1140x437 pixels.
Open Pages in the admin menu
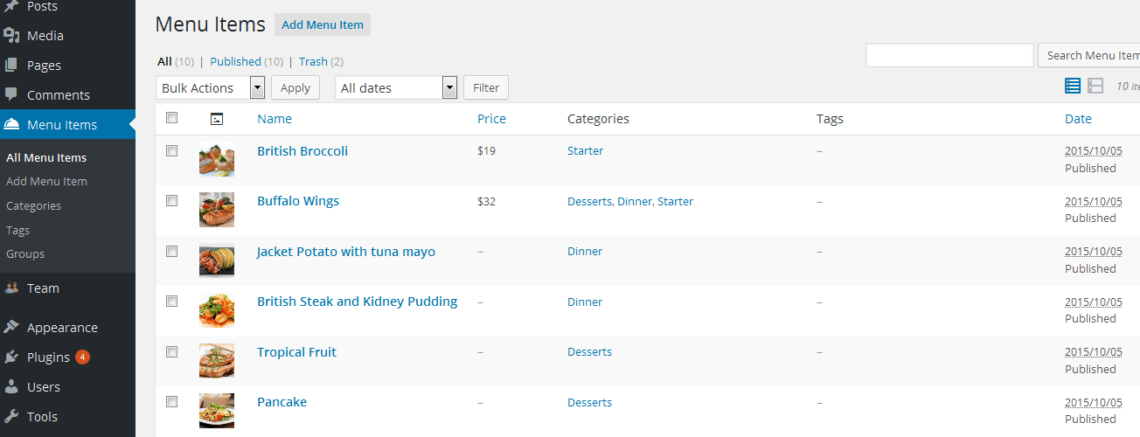point(44,65)
